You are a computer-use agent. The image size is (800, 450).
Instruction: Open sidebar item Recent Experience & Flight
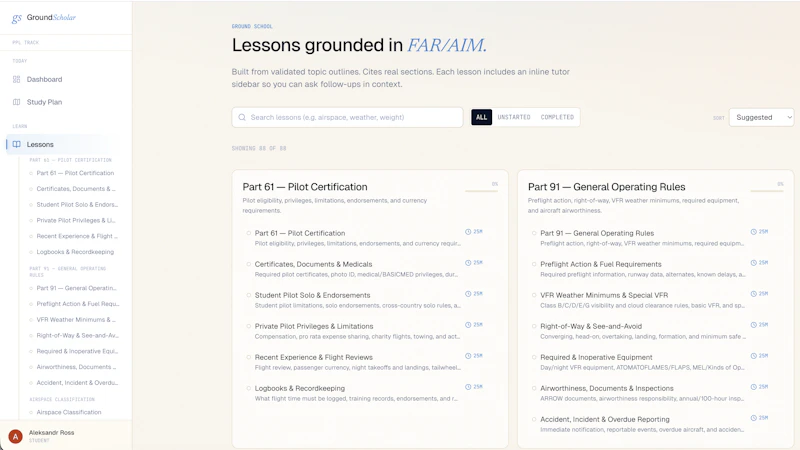77,236
